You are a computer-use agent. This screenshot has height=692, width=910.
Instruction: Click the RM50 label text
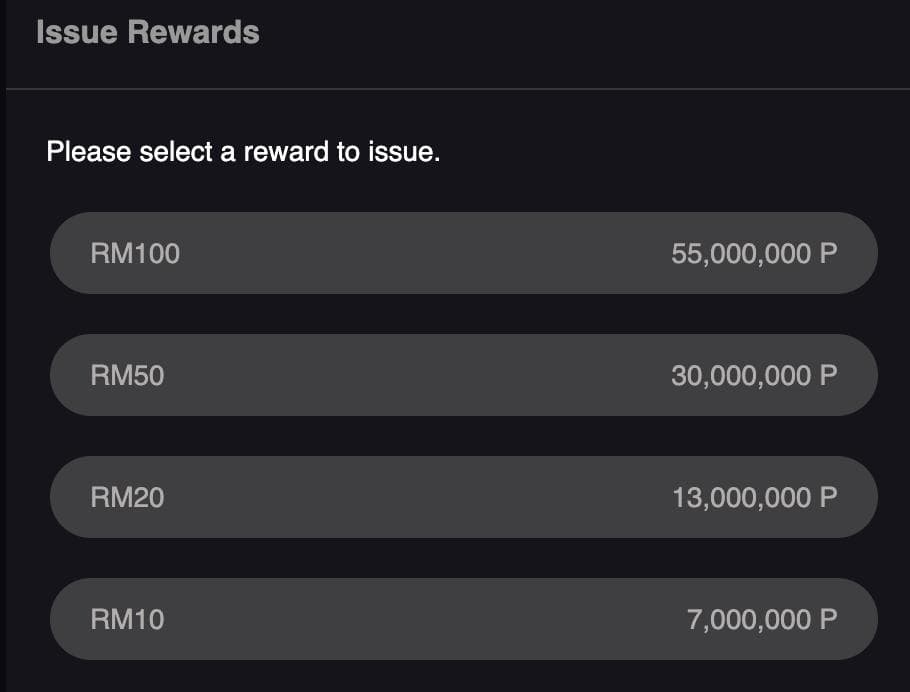coord(125,375)
